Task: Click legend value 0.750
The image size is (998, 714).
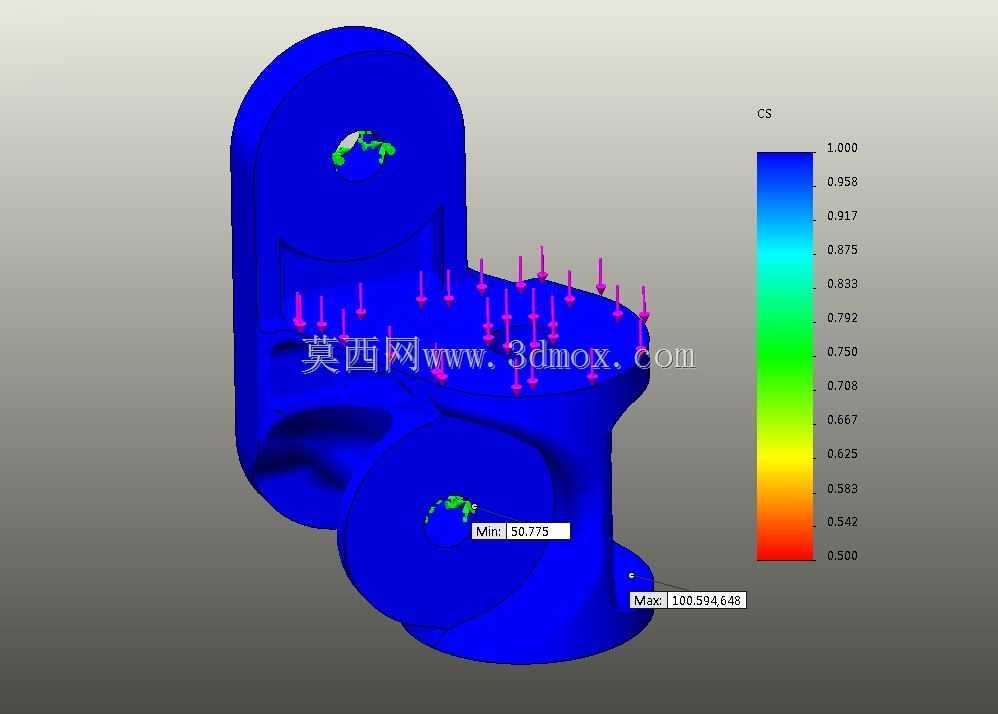Action: [x=842, y=352]
